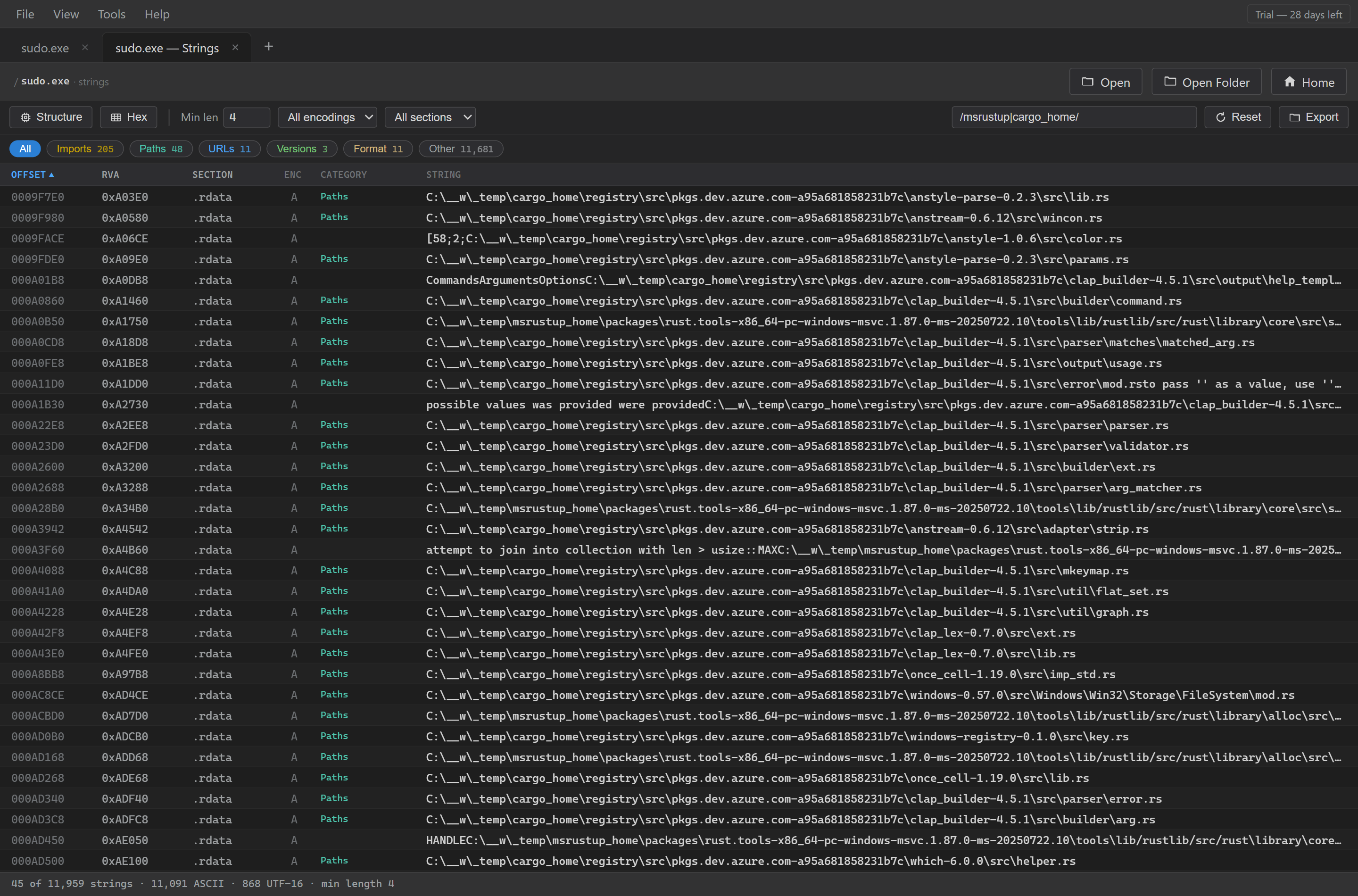Expand the All sections dropdown

tap(430, 117)
